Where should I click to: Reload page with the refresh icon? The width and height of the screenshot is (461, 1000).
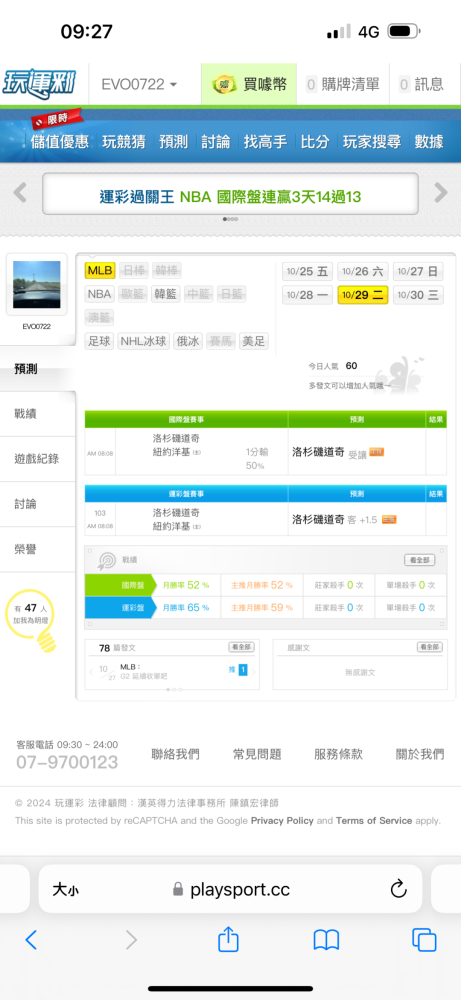point(399,889)
